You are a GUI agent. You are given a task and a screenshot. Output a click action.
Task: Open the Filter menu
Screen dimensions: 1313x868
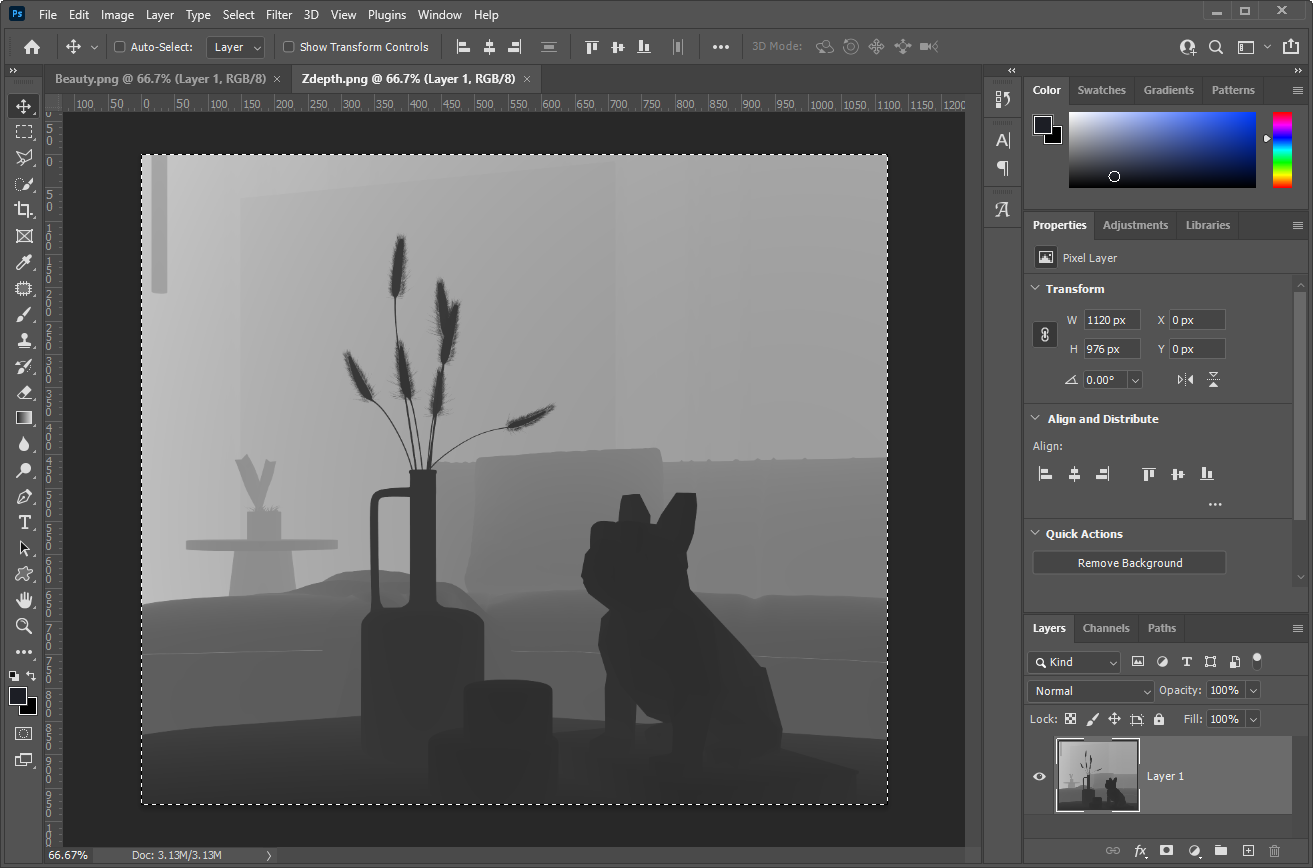pos(279,14)
